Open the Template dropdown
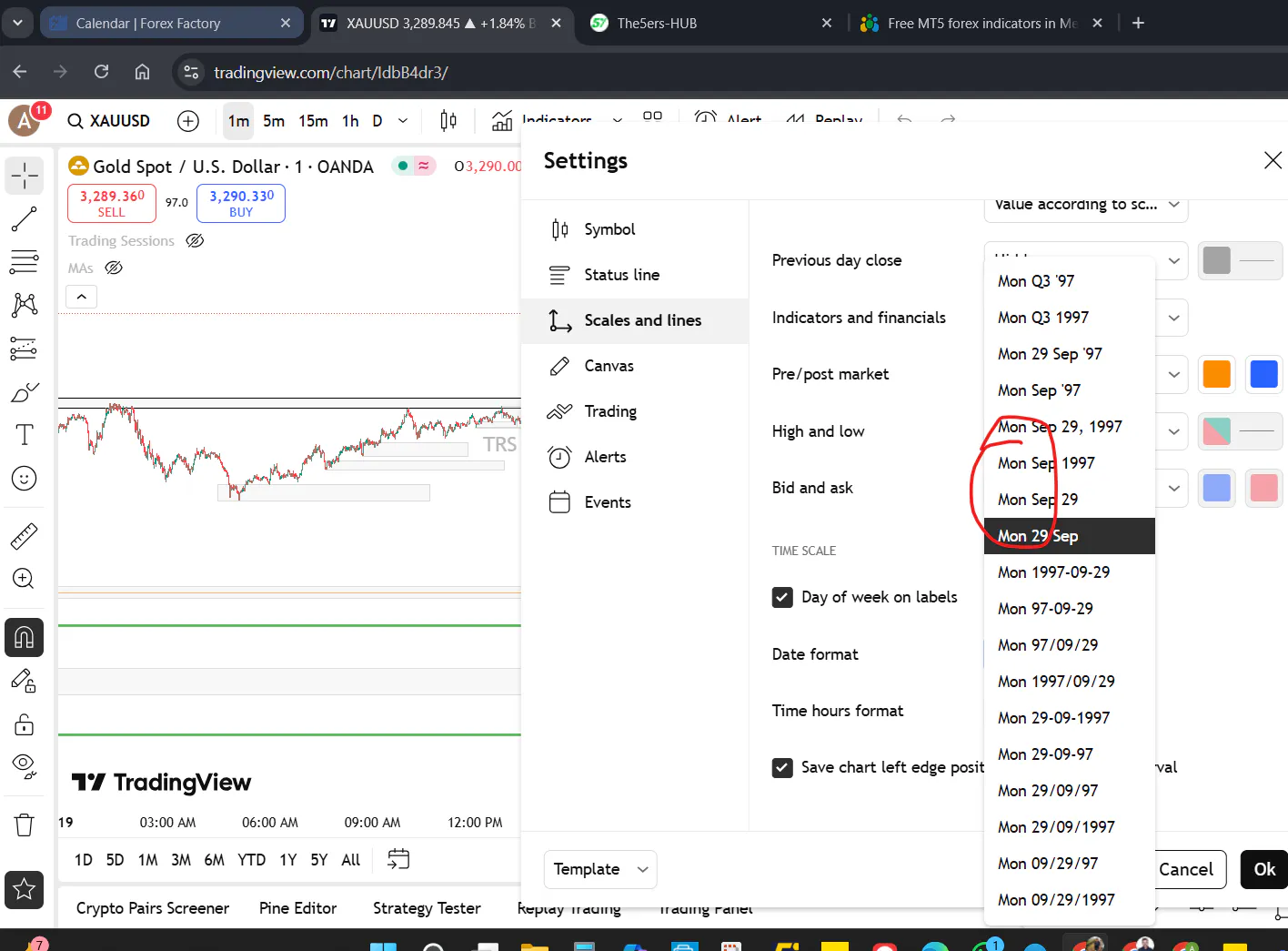1288x951 pixels. pos(600,869)
